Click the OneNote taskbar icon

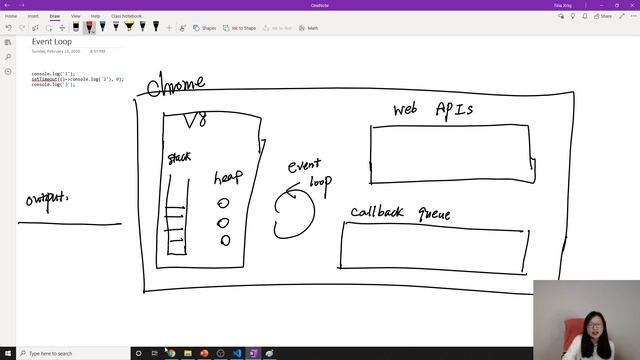click(x=253, y=353)
